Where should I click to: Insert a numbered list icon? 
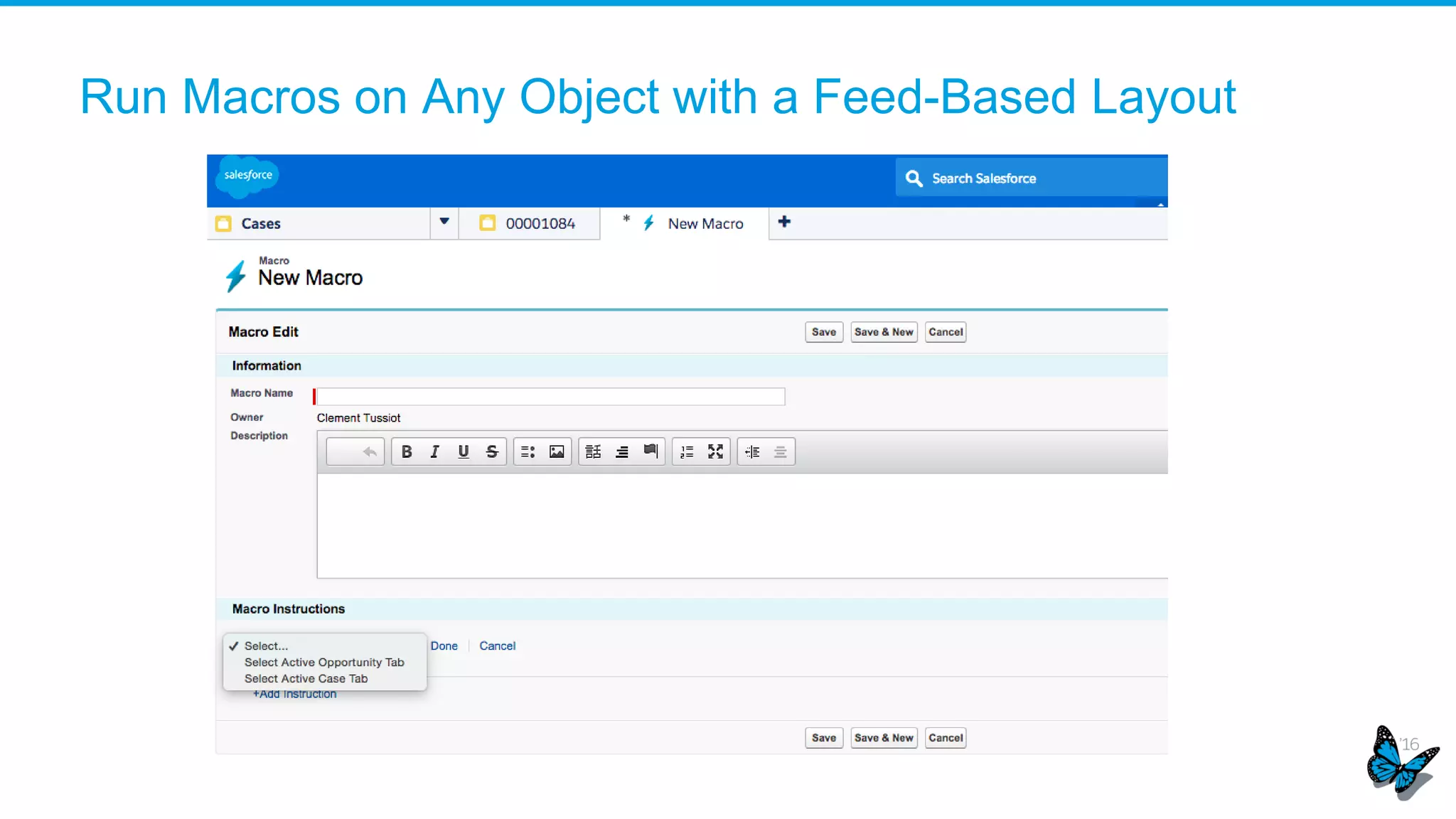coord(687,451)
